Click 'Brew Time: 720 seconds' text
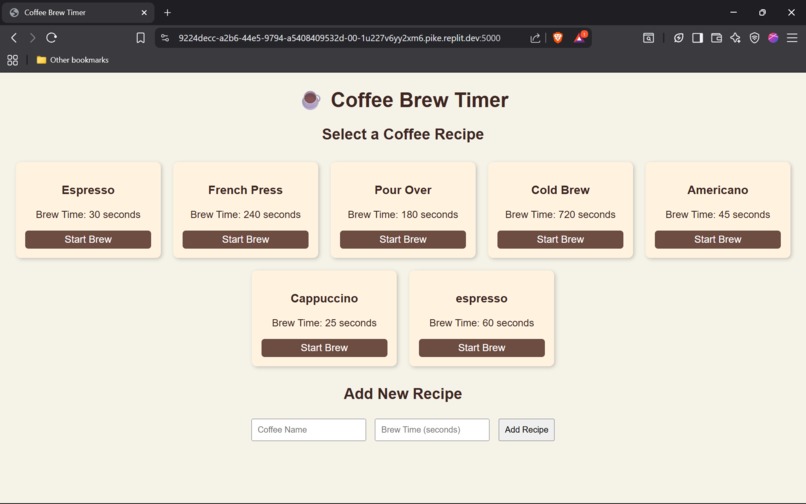This screenshot has height=504, width=806. pyautogui.click(x=560, y=214)
